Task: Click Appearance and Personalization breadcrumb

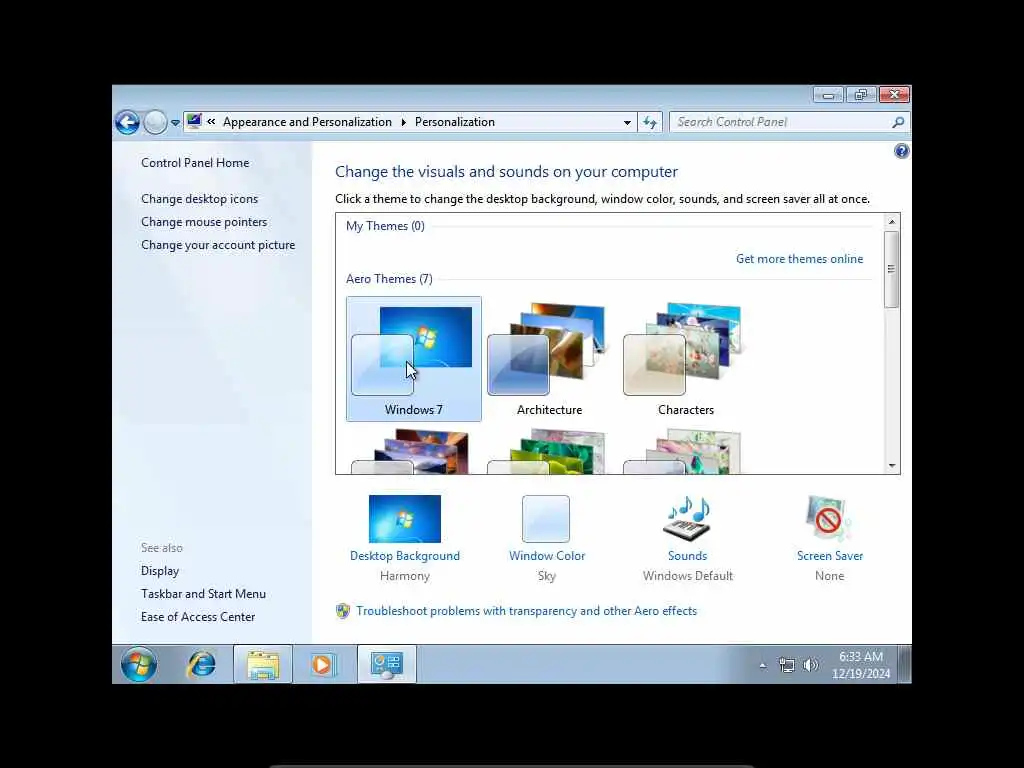Action: coord(308,122)
